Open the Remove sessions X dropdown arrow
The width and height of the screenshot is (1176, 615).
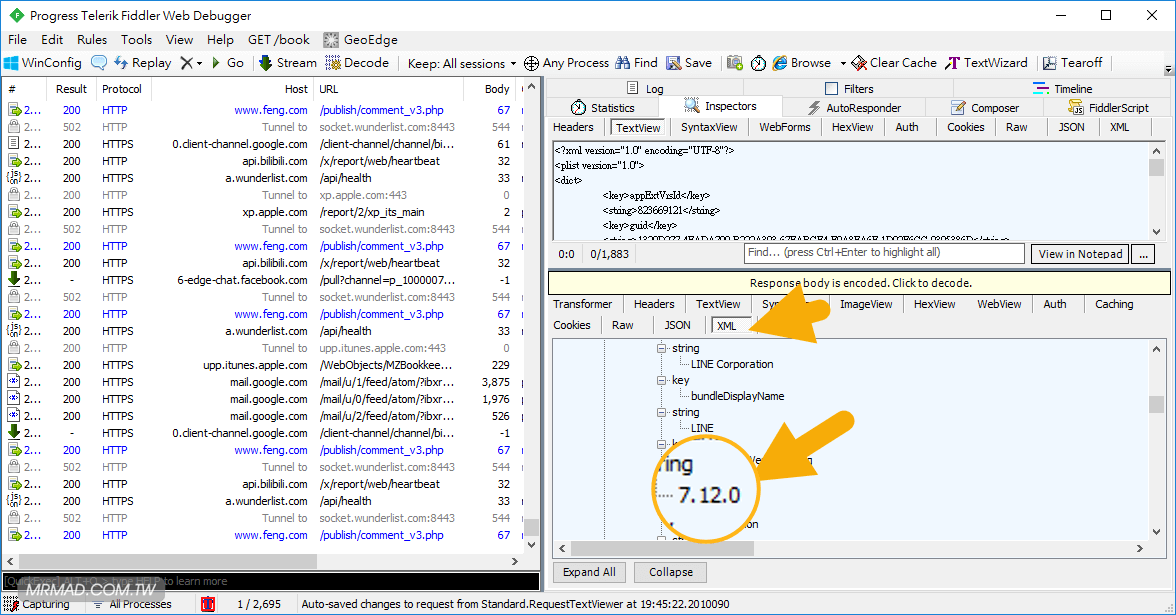(x=199, y=63)
